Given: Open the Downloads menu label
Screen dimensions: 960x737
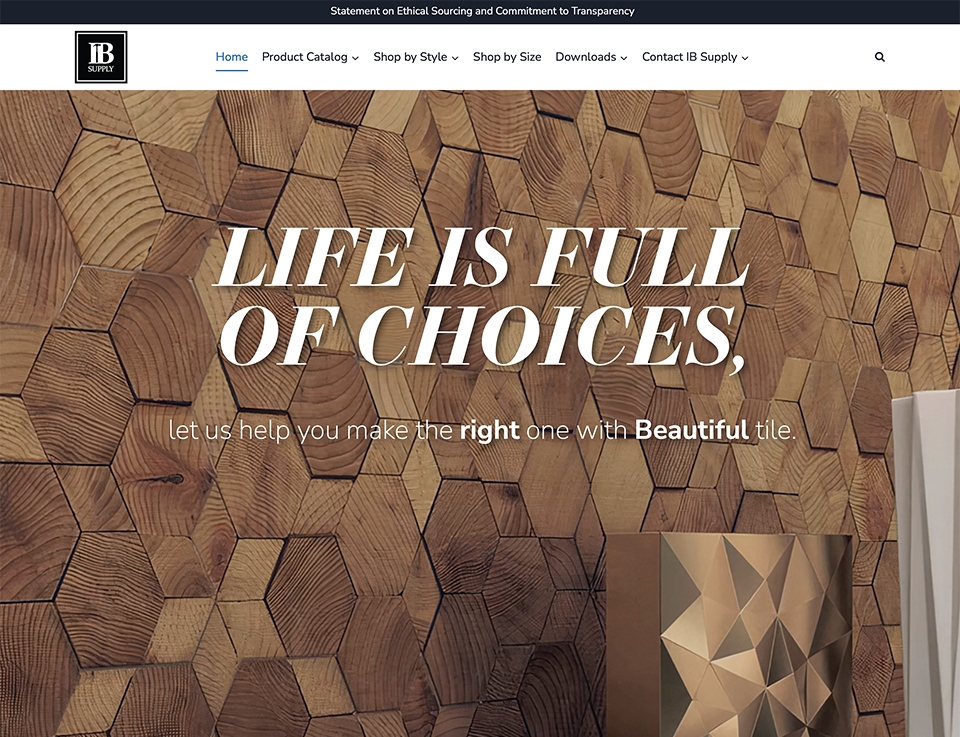Looking at the screenshot, I should pos(585,57).
